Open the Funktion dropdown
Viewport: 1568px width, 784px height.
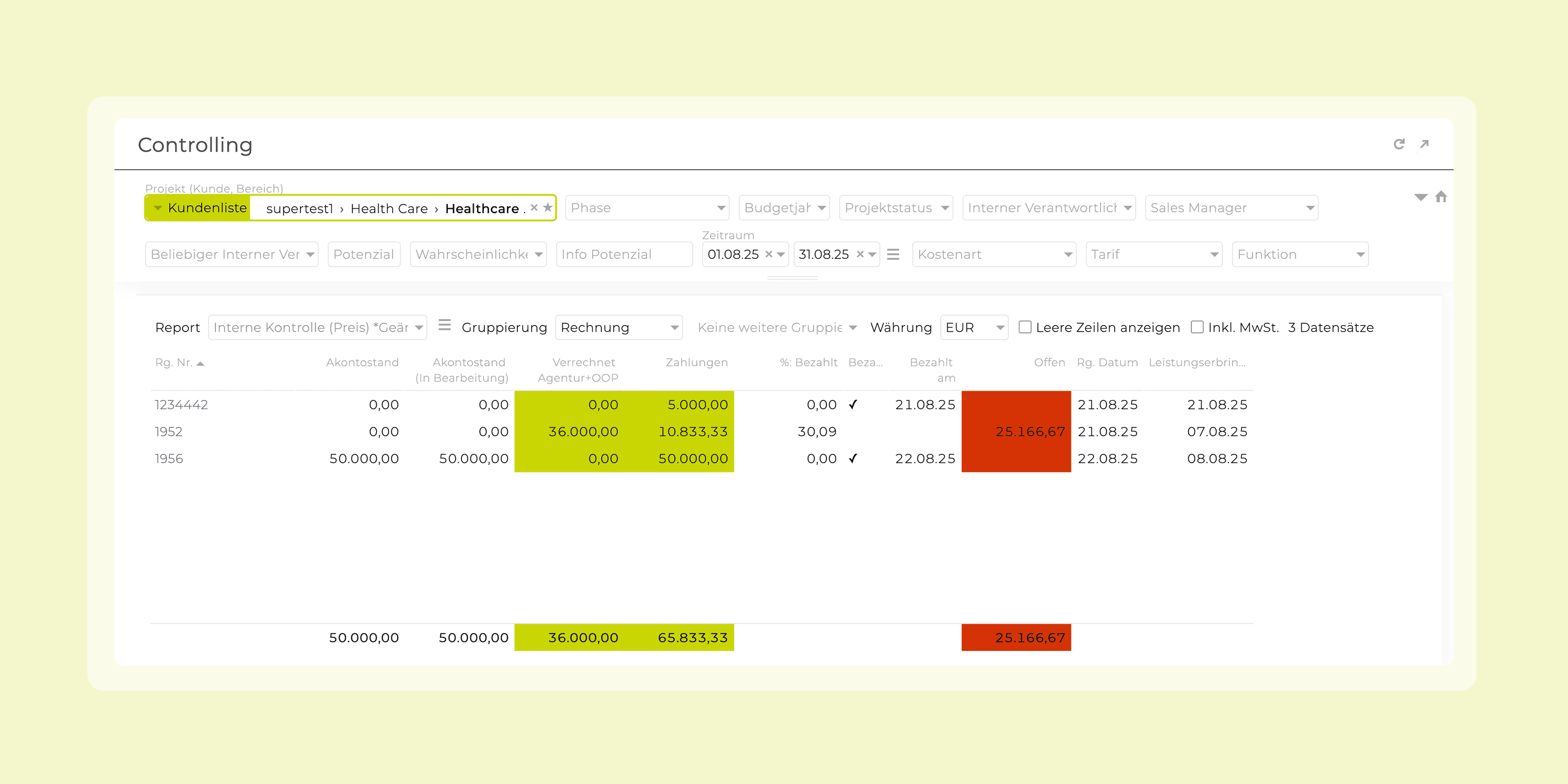coord(1300,254)
